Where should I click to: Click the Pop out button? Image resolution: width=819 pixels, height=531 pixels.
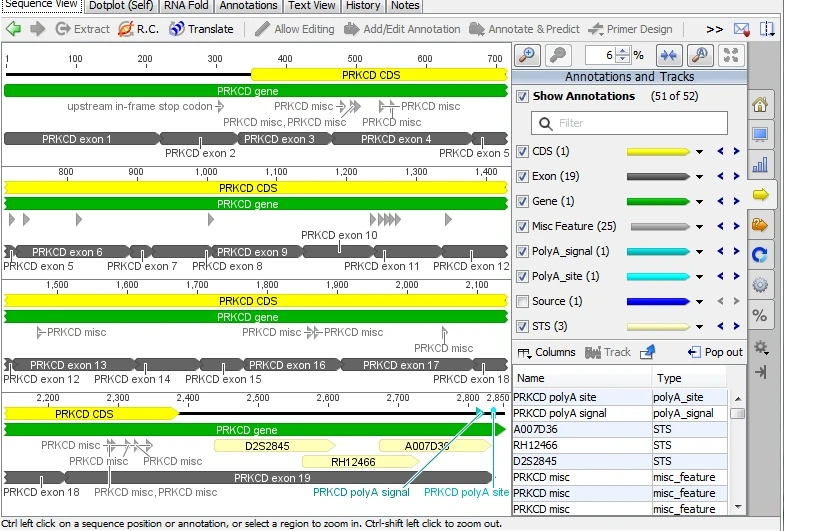(x=715, y=352)
